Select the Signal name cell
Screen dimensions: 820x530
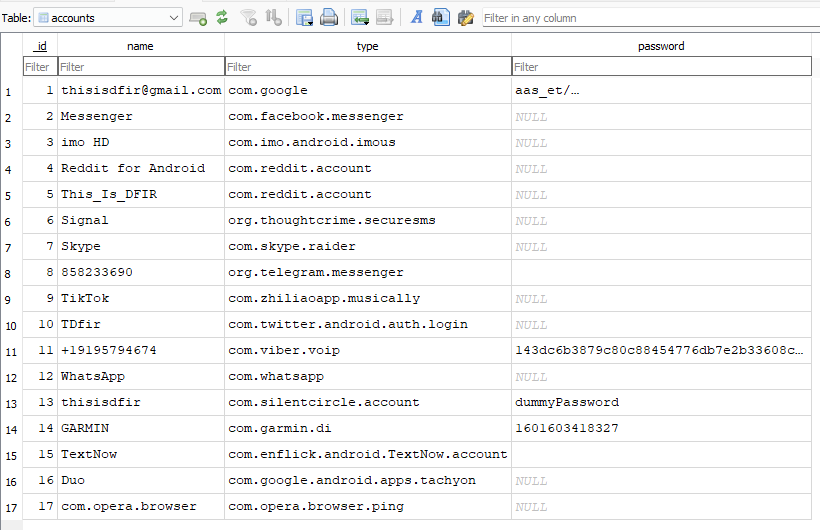(141, 220)
